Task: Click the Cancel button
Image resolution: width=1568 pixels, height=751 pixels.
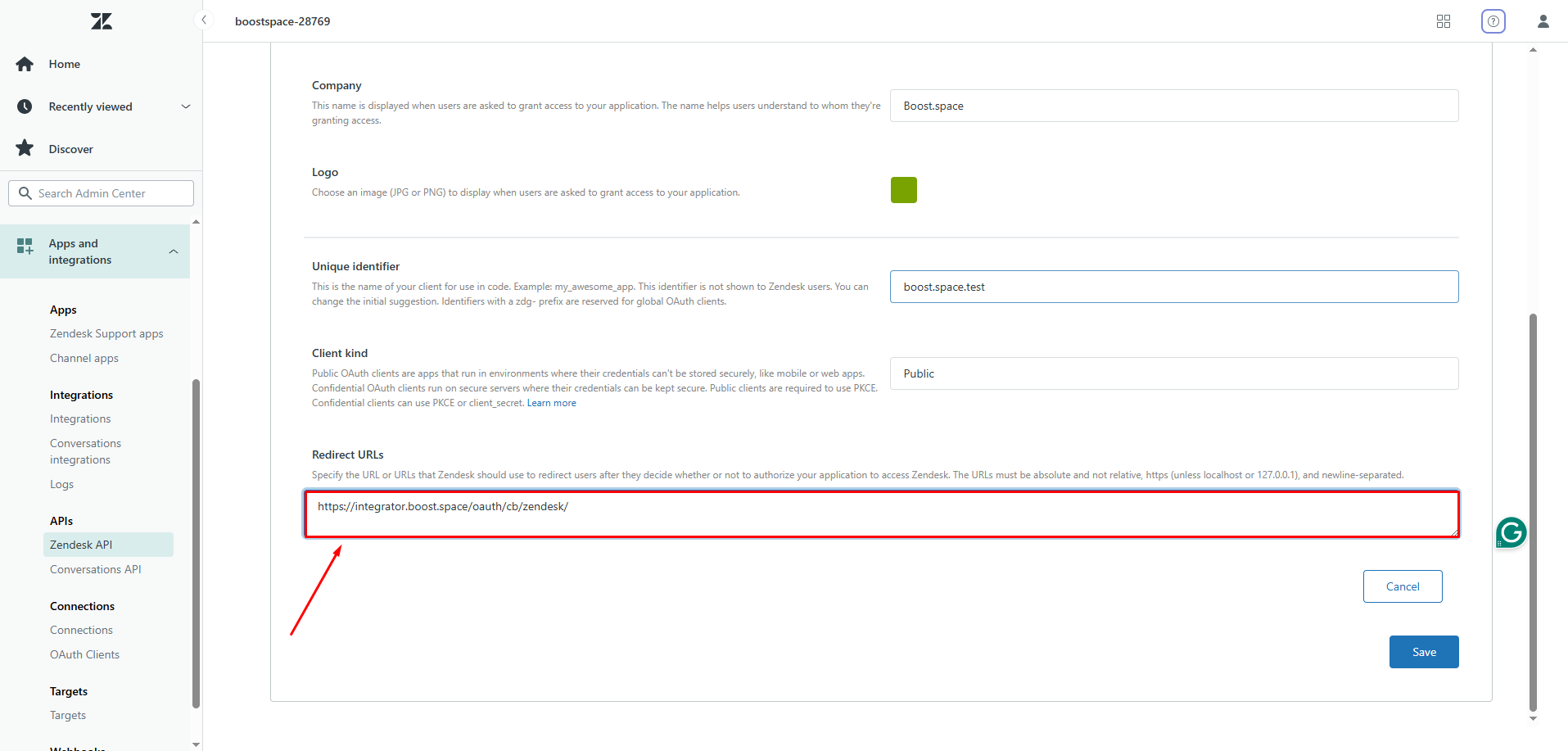Action: (1403, 586)
